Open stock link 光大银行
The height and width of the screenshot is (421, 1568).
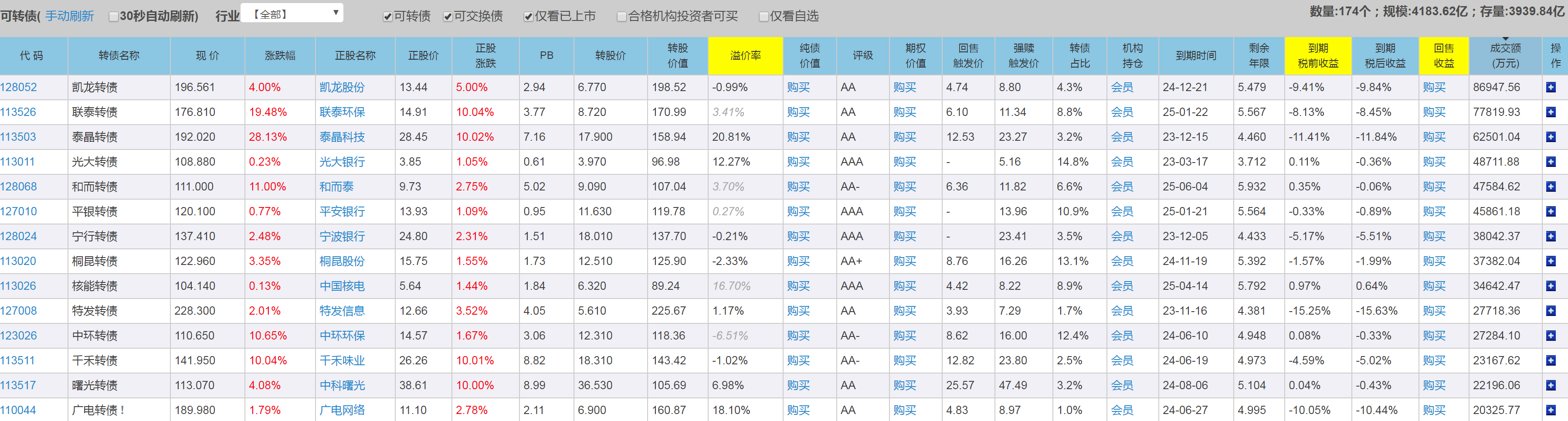342,163
